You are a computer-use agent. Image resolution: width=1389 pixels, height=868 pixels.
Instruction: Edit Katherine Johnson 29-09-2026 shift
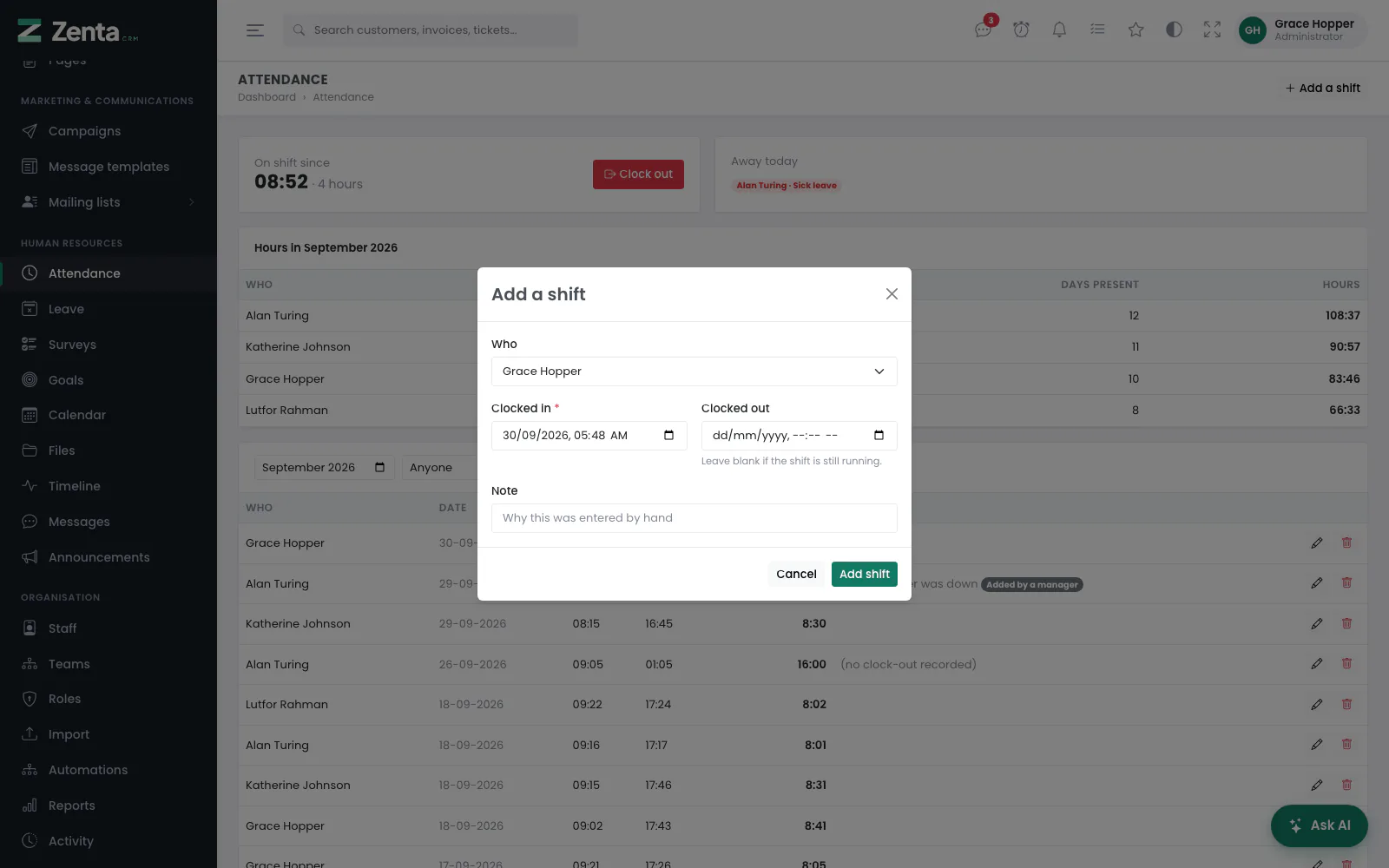point(1317,624)
